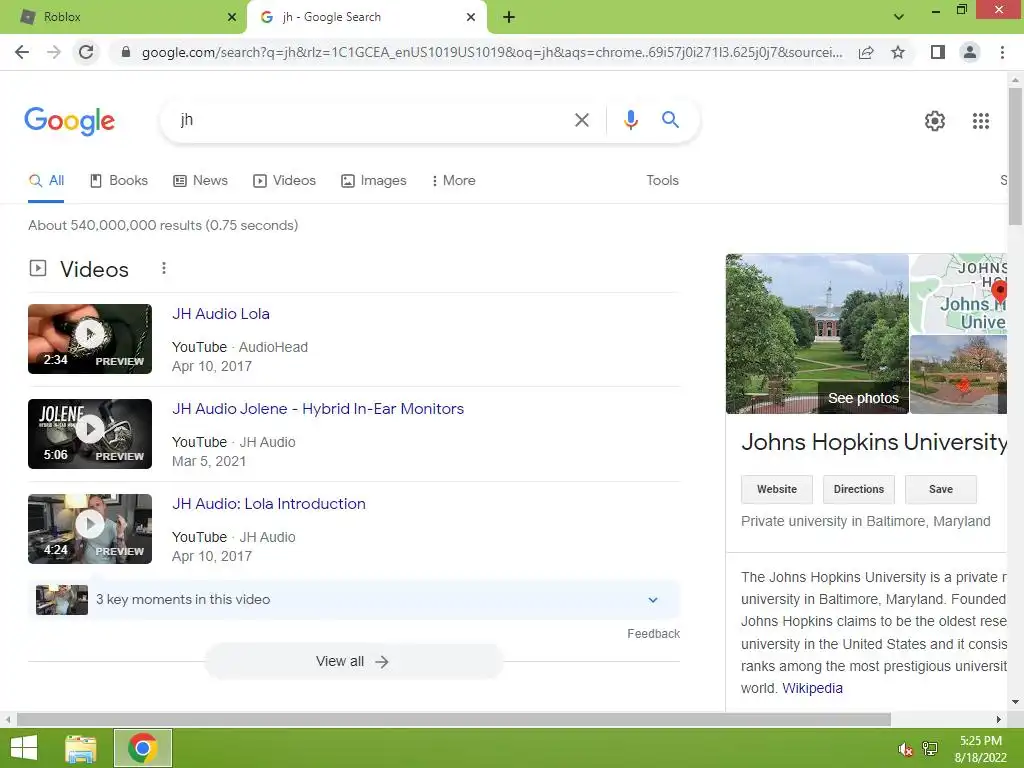Click the scroll right arrow
This screenshot has width=1024, height=768.
998,720
